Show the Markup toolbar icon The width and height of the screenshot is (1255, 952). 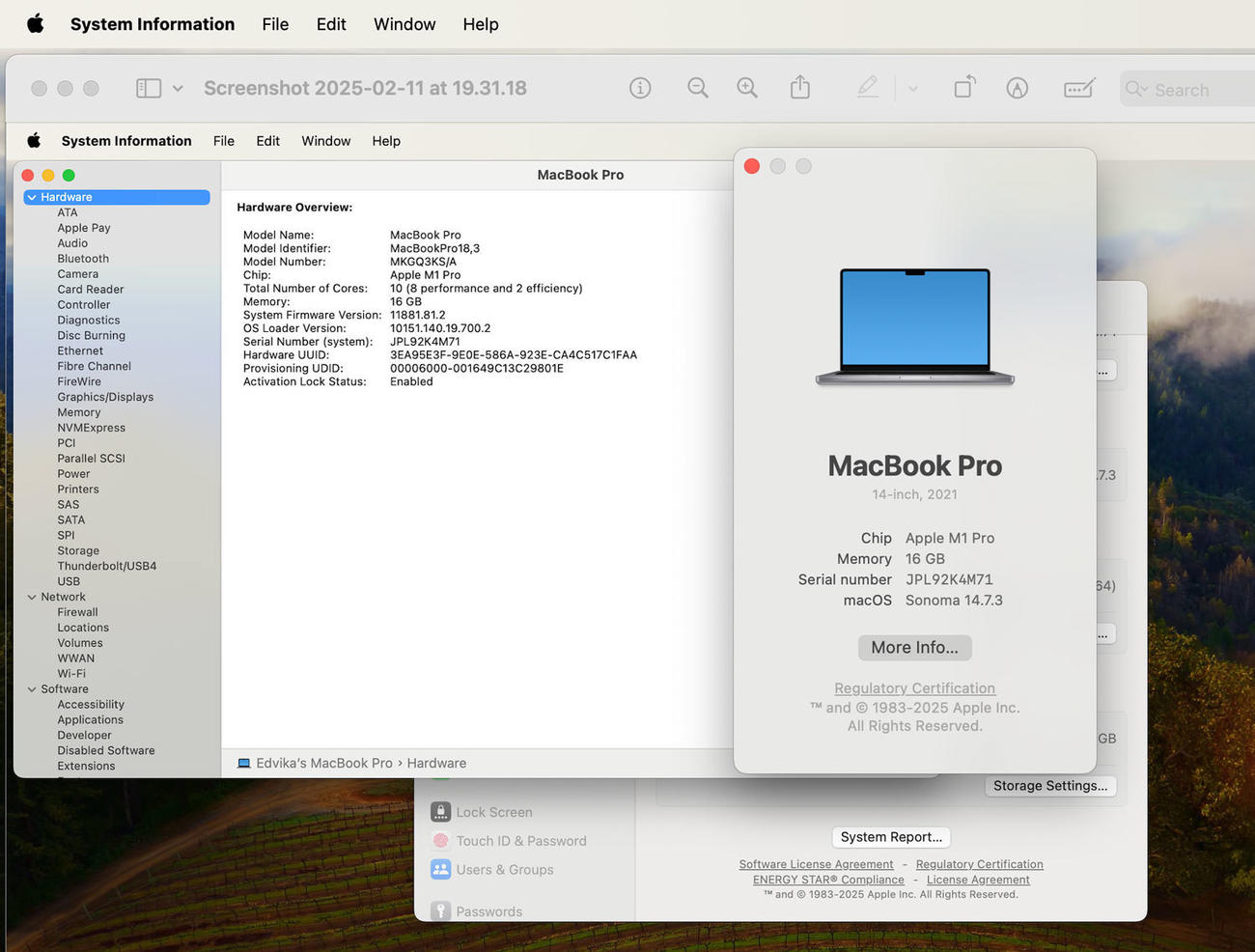pos(1017,88)
